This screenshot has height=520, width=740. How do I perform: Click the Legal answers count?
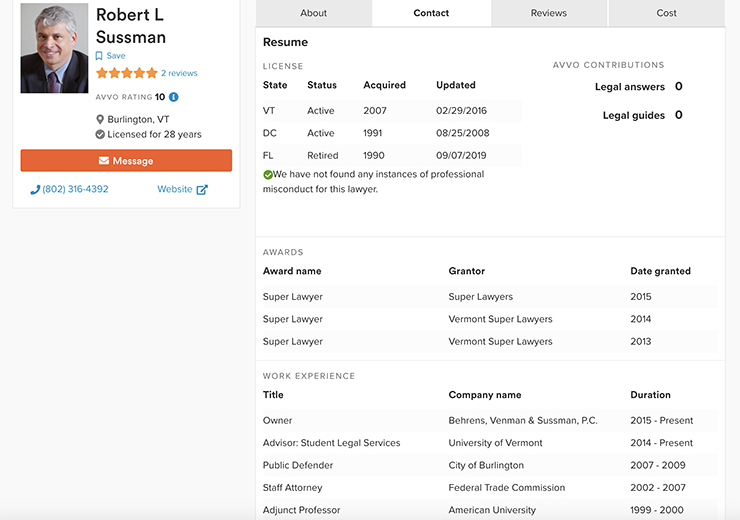click(679, 86)
